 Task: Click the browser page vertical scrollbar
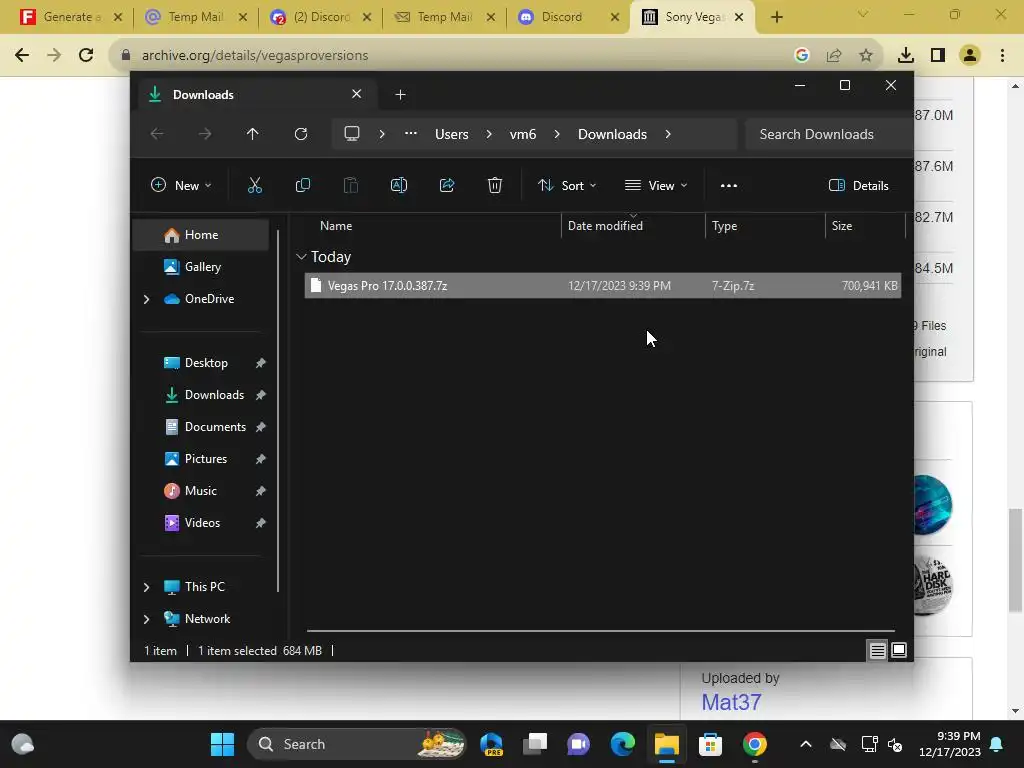tap(1015, 561)
